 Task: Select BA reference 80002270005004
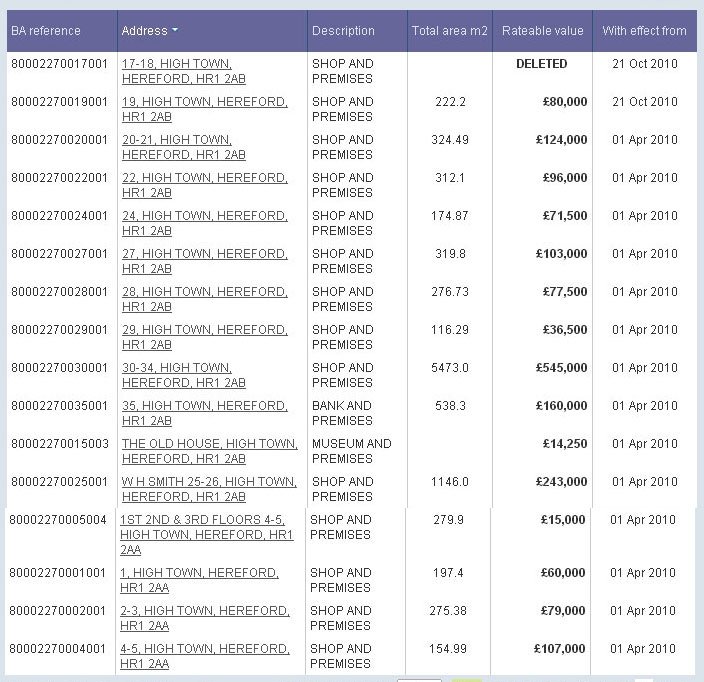57,520
